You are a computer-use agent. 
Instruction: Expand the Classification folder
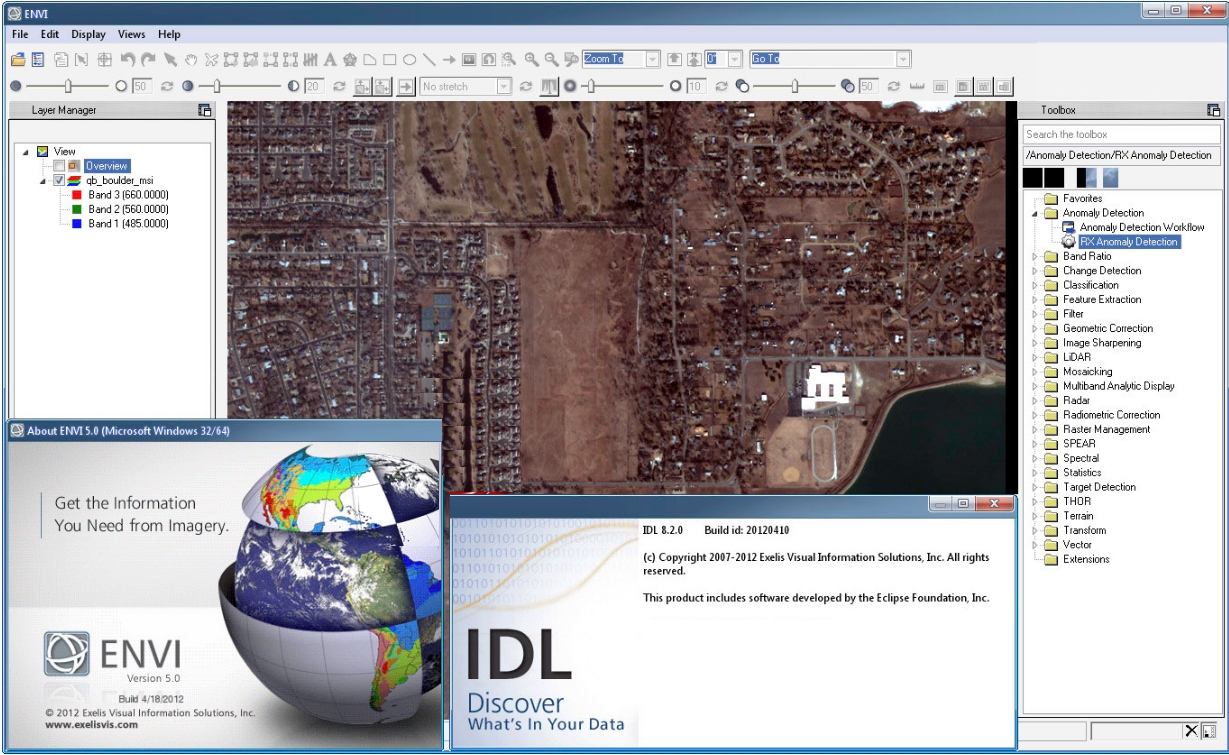pyautogui.click(x=1035, y=285)
